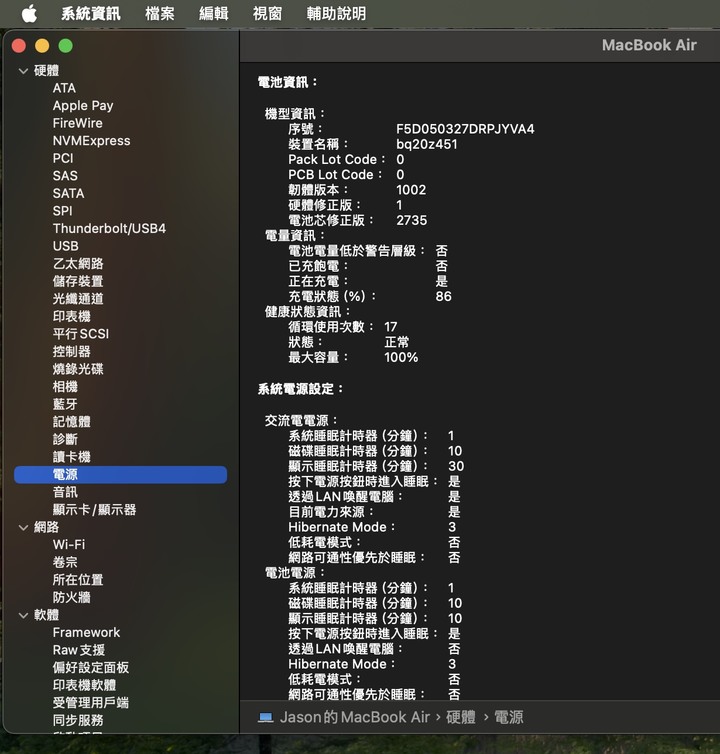Viewport: 720px width, 754px height.
Task: Select USB in the sidebar
Action: point(65,246)
